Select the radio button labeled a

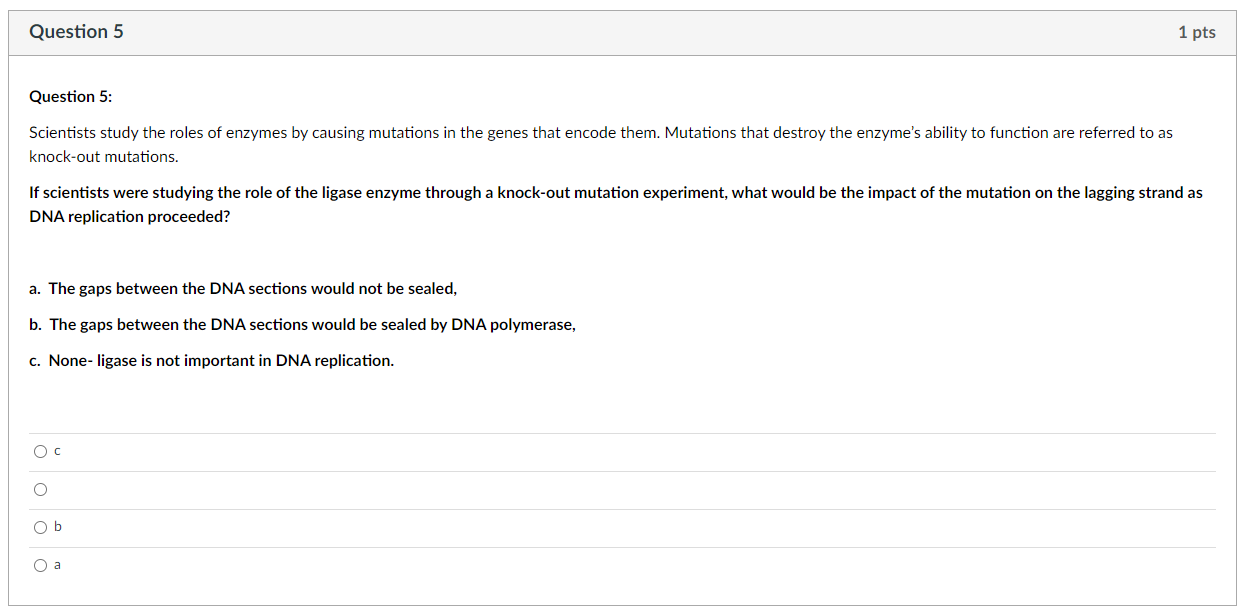coord(40,565)
